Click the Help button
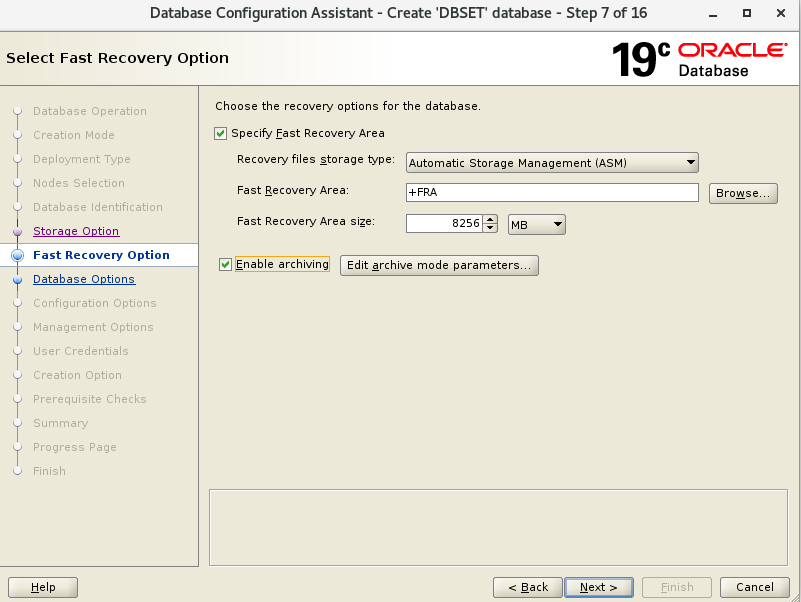The width and height of the screenshot is (801, 602). (43, 587)
